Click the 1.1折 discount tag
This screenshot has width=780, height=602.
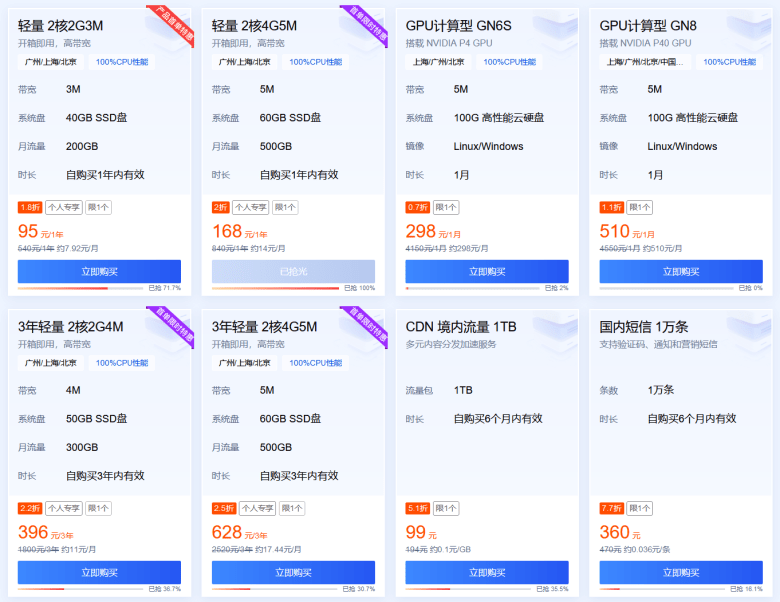[x=611, y=207]
